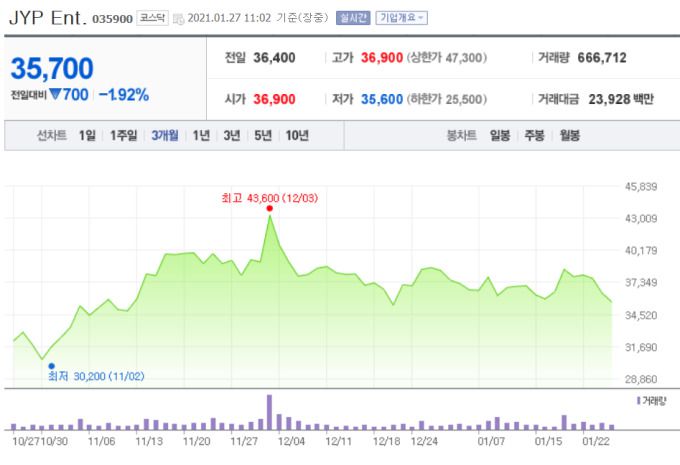680x465 pixels.
Task: Open the 월봉 monthly candlestick chart
Action: (570, 136)
